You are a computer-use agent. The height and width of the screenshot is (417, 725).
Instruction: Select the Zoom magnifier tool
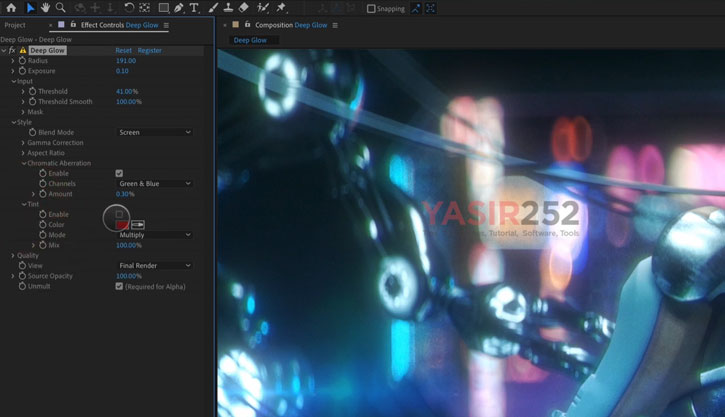tap(60, 7)
